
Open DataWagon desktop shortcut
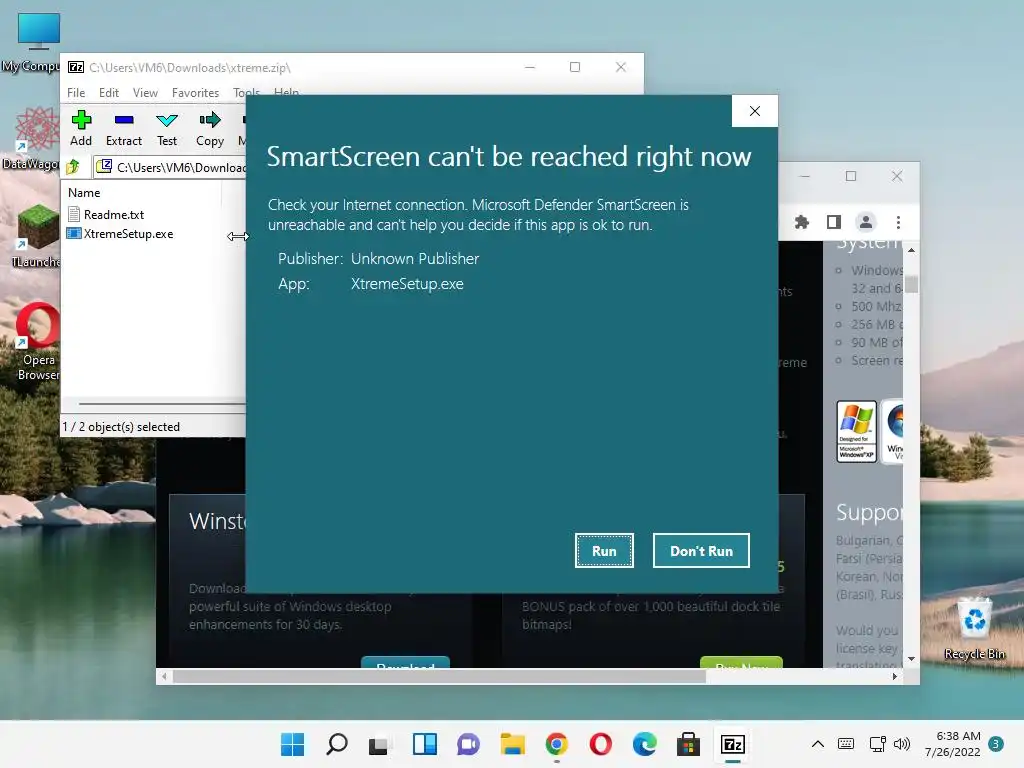pos(36,138)
